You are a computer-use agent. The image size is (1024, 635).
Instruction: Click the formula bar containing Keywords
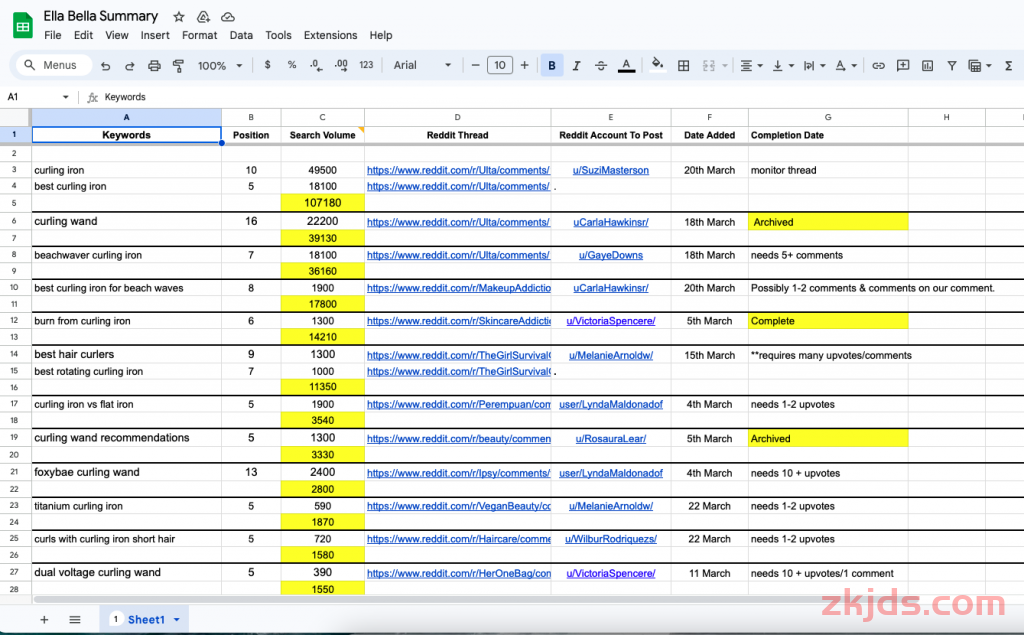(562, 97)
